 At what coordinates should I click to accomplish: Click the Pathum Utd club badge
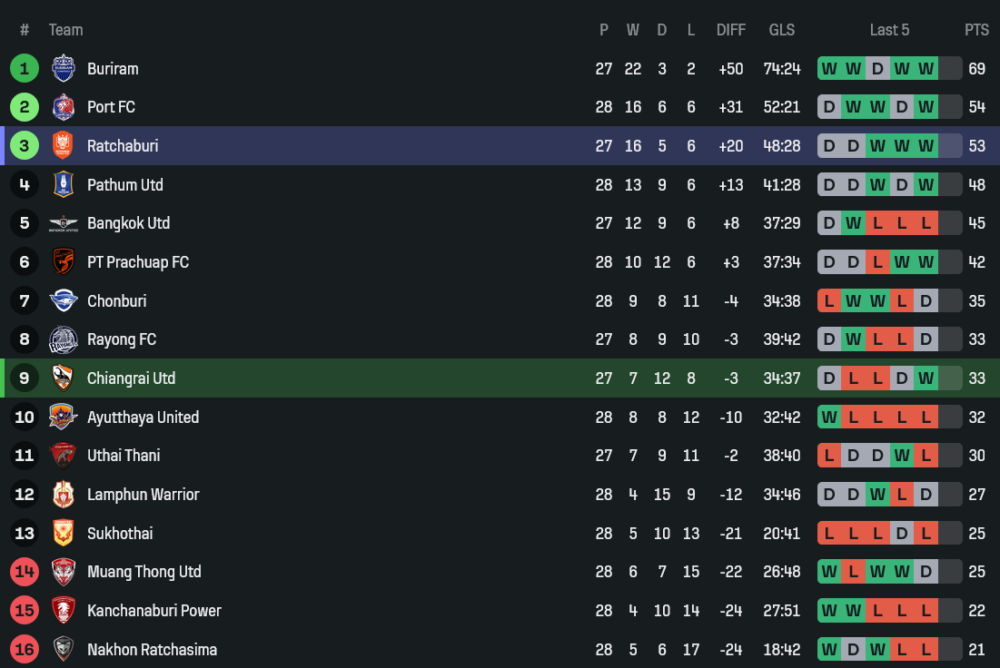click(x=63, y=185)
